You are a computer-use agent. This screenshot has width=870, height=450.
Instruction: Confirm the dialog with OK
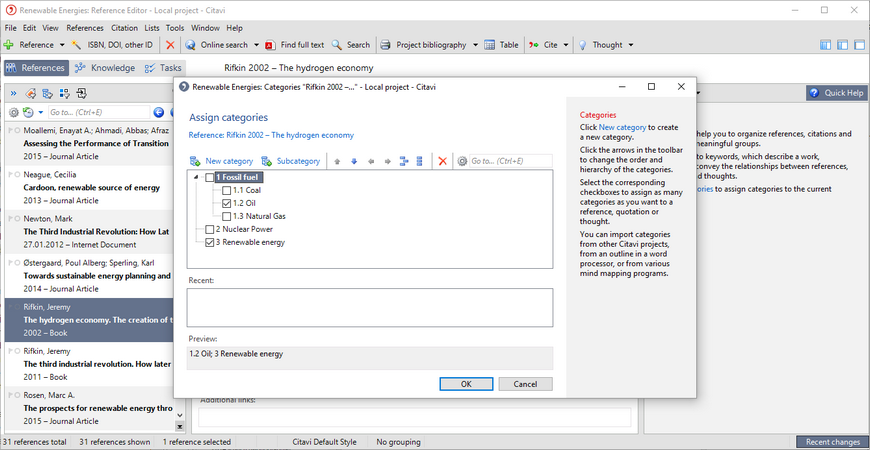pyautogui.click(x=466, y=384)
